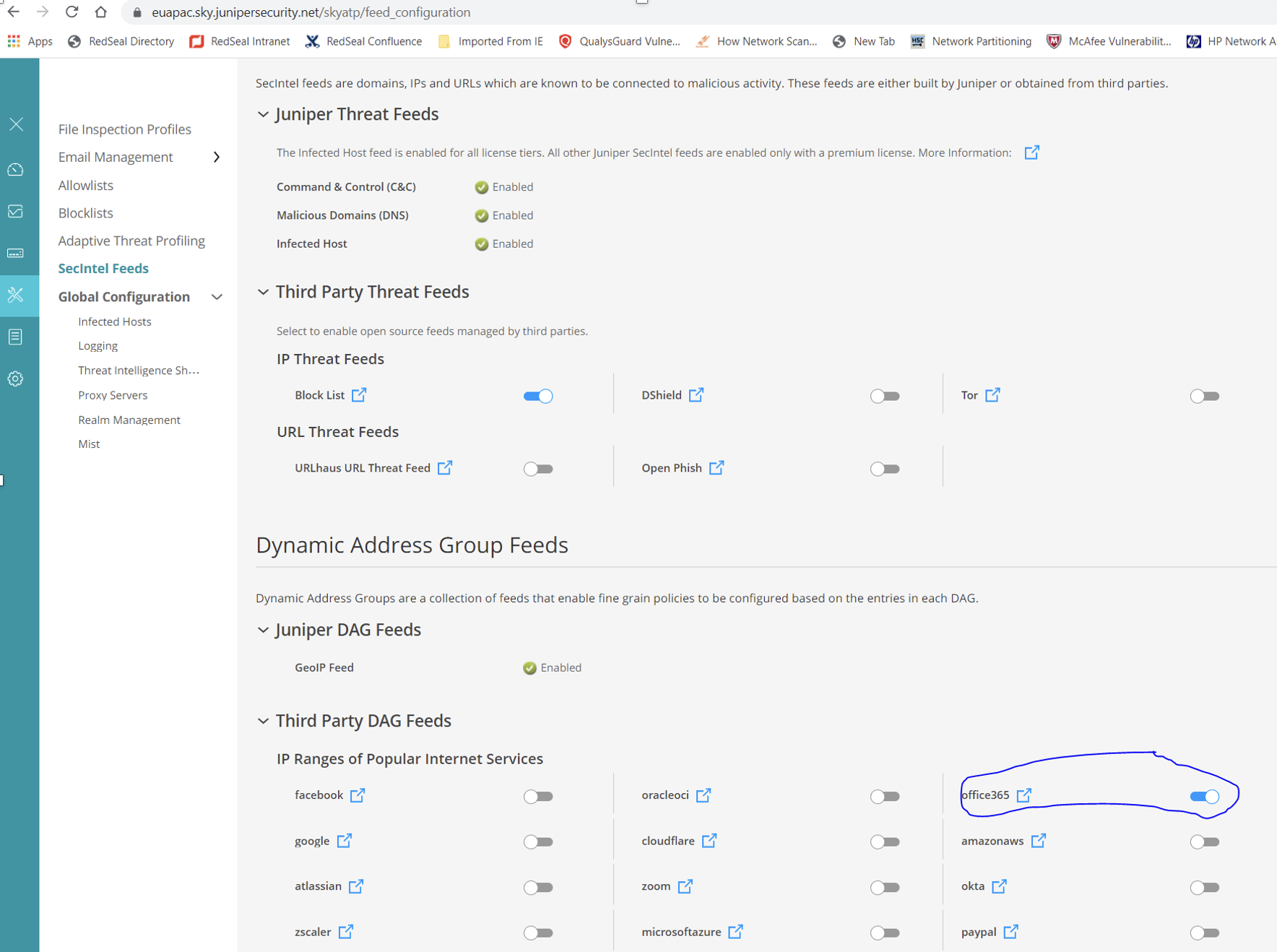The width and height of the screenshot is (1277, 952).
Task: Open microsoftazure feed external link icon
Action: click(736, 931)
